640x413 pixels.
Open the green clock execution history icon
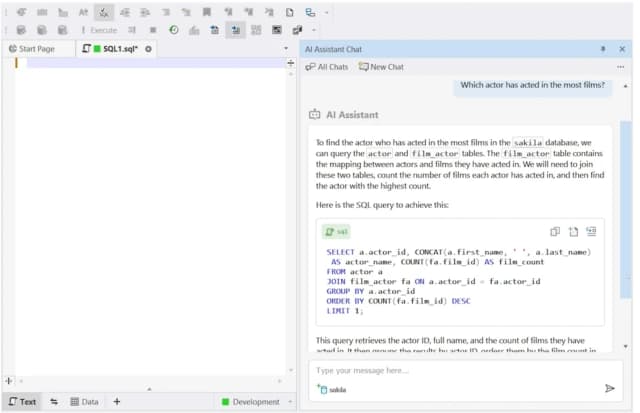[174, 30]
